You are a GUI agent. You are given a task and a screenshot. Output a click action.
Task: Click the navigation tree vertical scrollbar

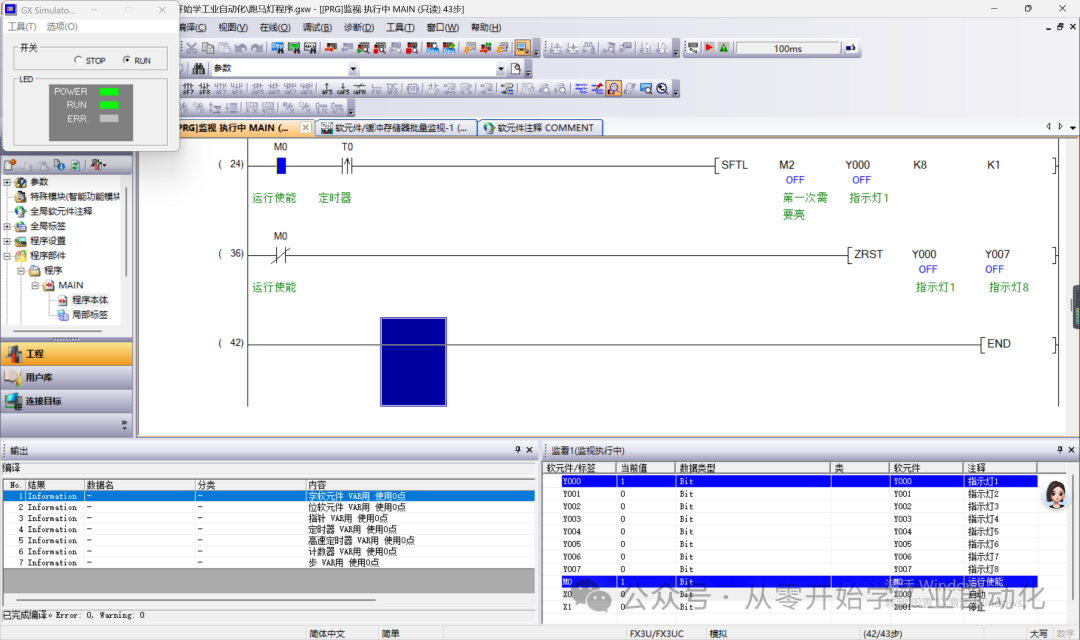click(x=126, y=231)
